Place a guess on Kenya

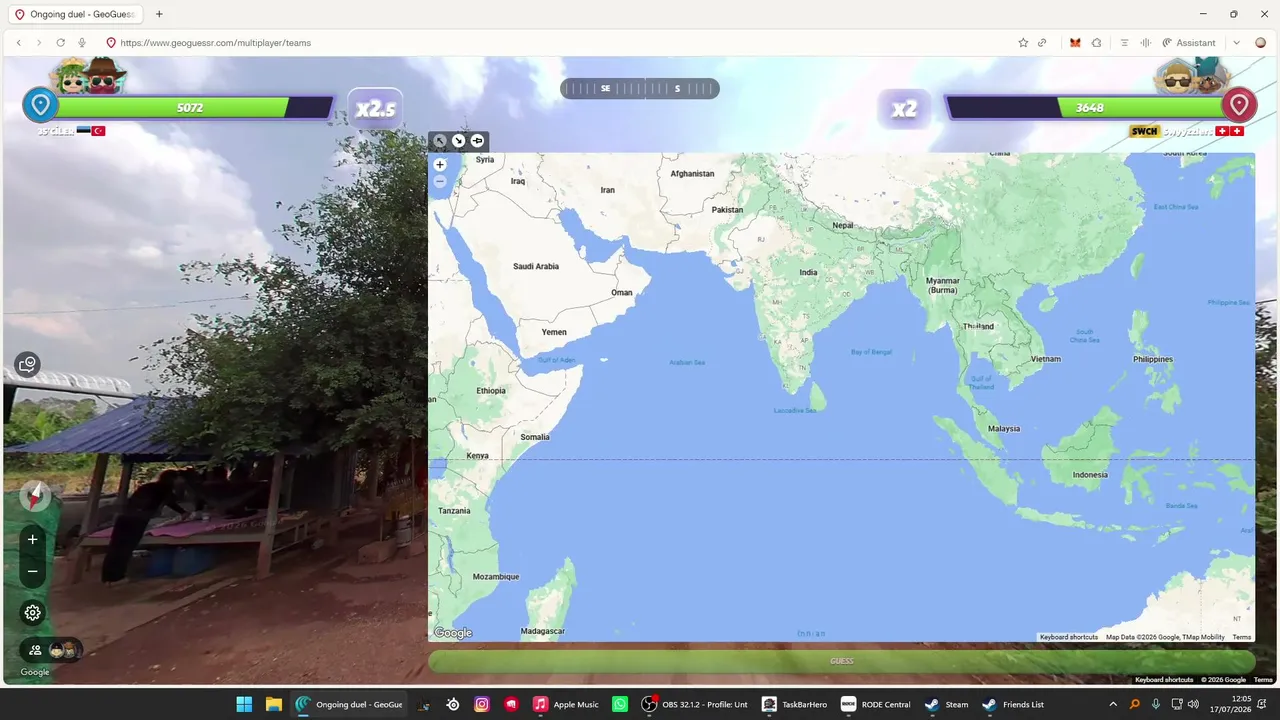point(478,456)
